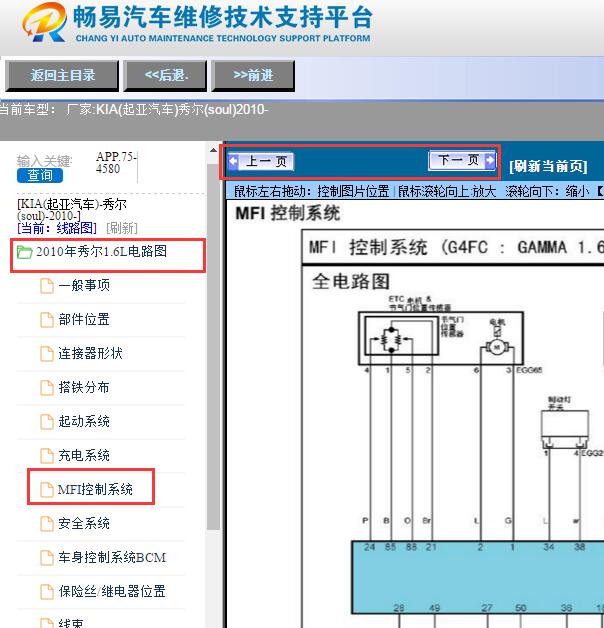The height and width of the screenshot is (628, 604).
Task: Click the ETC motor symbol in the diagram
Action: (497, 347)
